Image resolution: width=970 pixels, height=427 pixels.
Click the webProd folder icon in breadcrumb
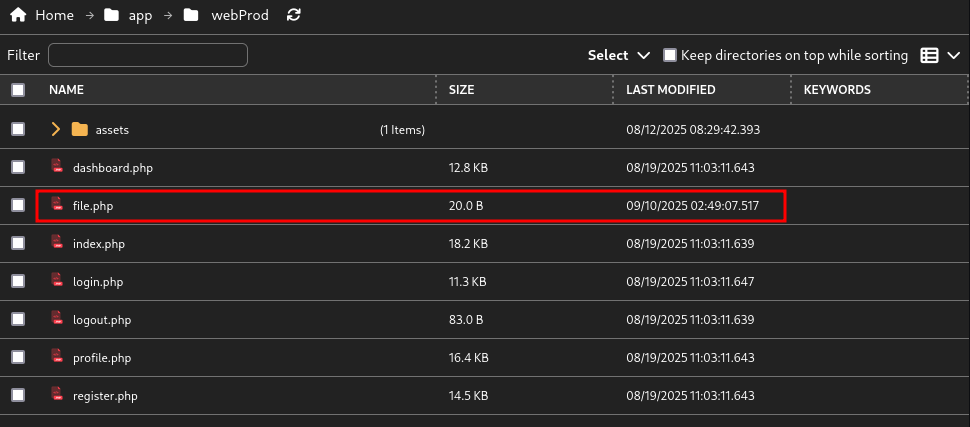pyautogui.click(x=191, y=16)
